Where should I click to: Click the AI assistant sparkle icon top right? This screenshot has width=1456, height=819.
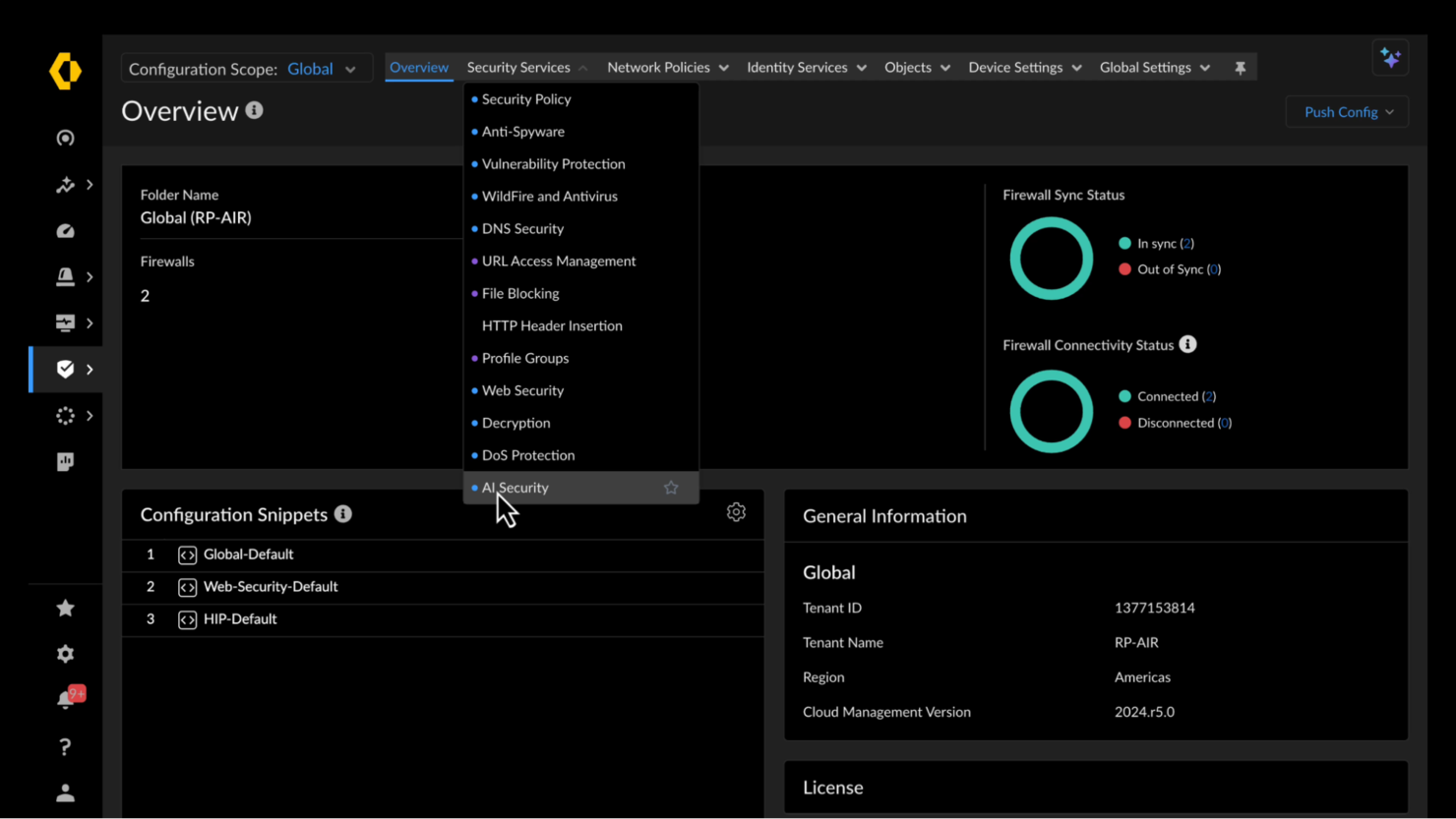click(x=1390, y=58)
